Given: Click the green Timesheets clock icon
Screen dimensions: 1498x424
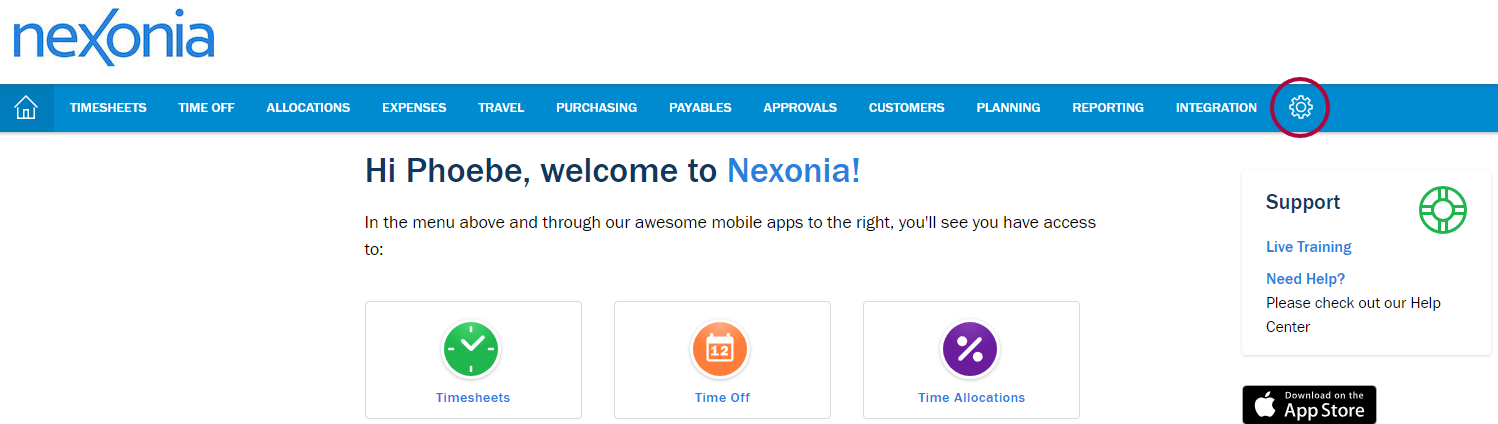Looking at the screenshot, I should point(472,349).
